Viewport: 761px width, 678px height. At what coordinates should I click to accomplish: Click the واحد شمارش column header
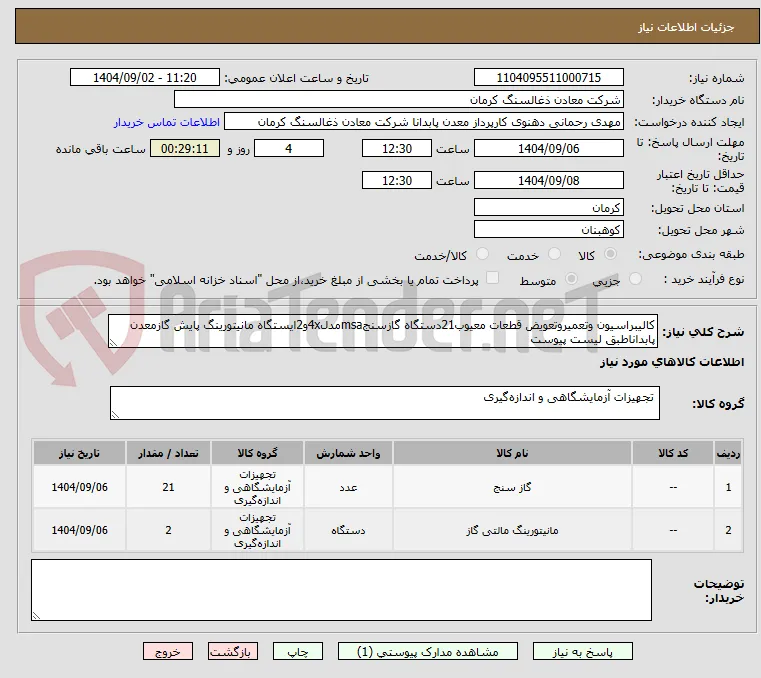click(x=348, y=453)
